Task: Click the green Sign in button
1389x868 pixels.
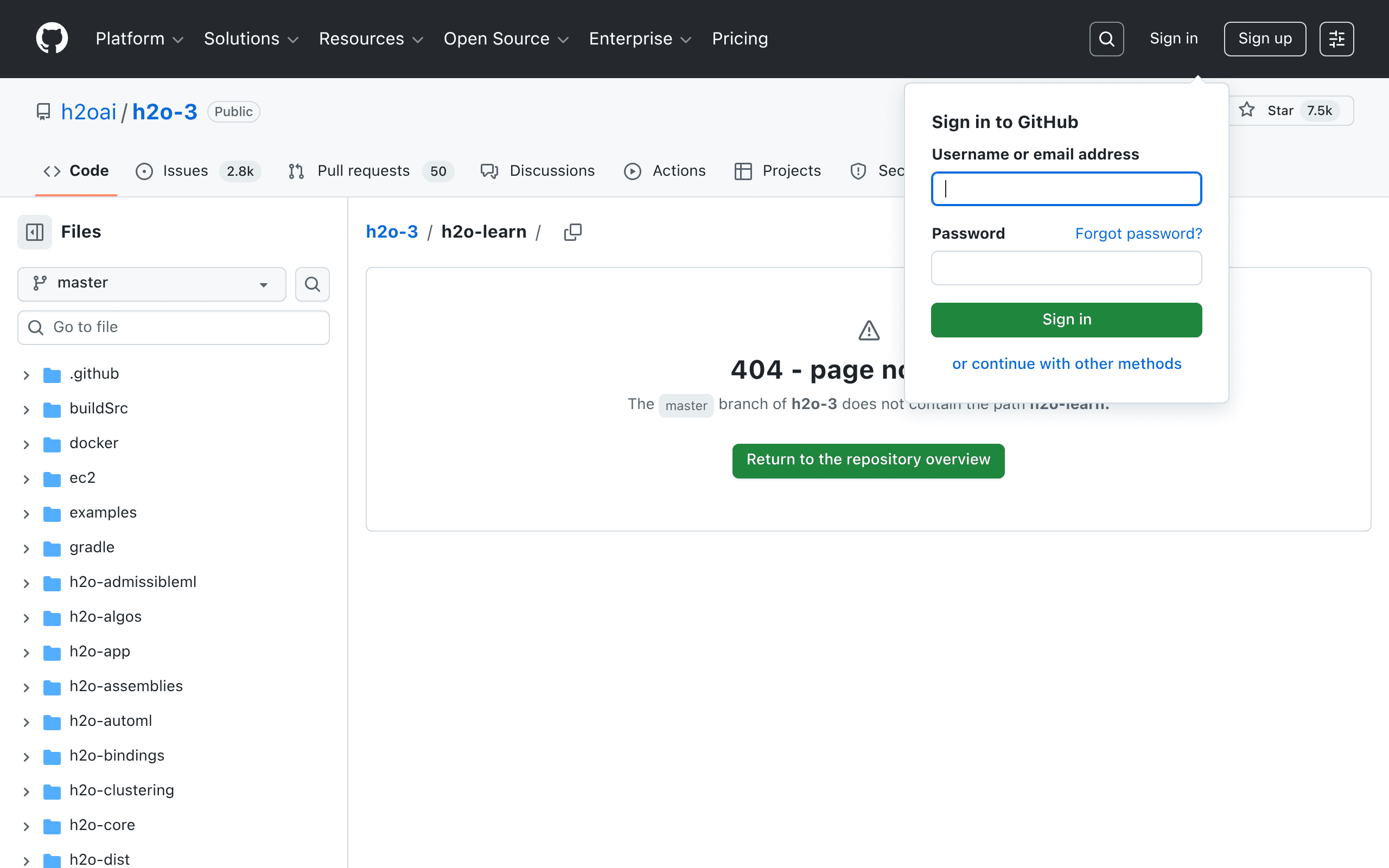Action: pyautogui.click(x=1066, y=320)
